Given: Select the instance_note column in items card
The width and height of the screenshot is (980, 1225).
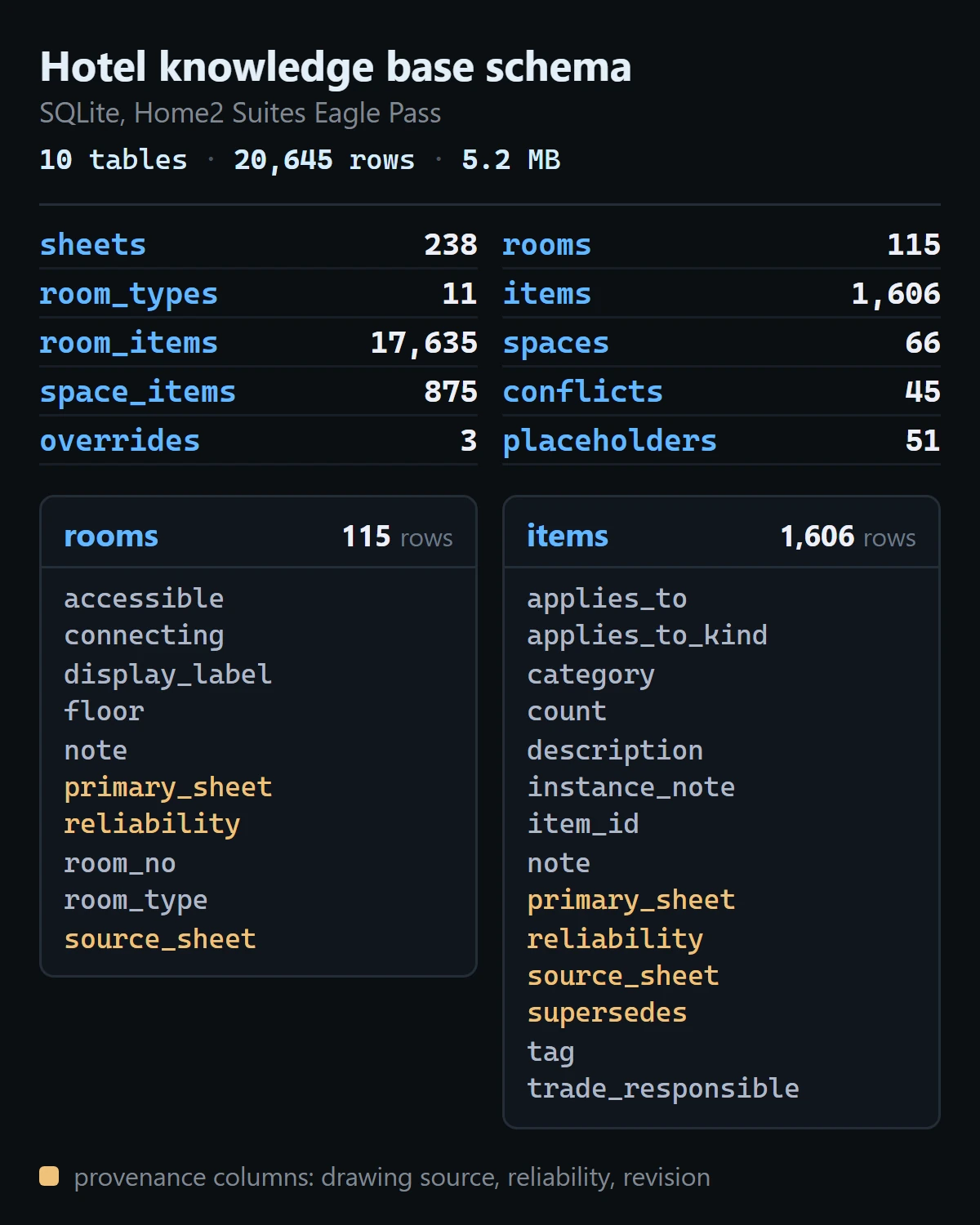Looking at the screenshot, I should pyautogui.click(x=631, y=787).
